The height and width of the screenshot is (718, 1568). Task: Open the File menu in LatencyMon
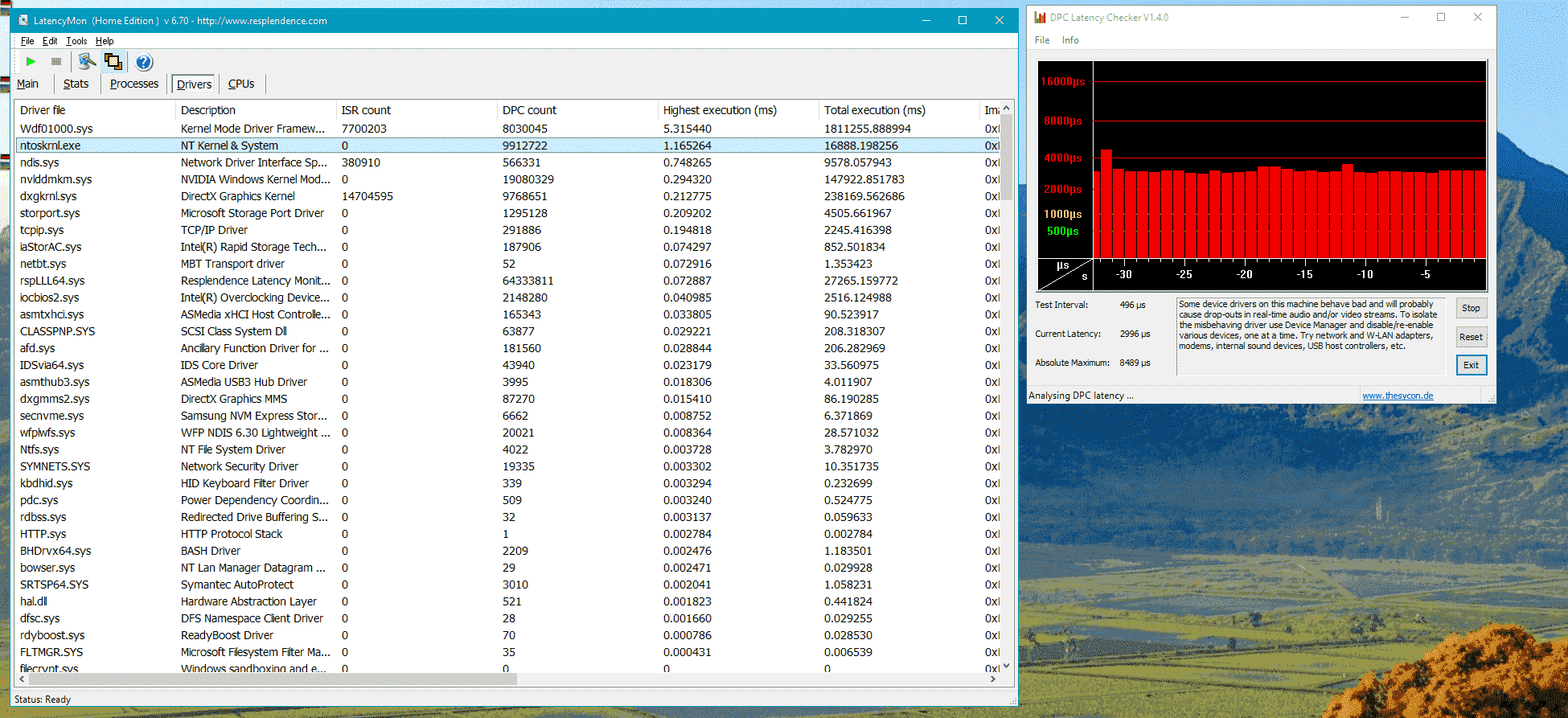[x=27, y=41]
